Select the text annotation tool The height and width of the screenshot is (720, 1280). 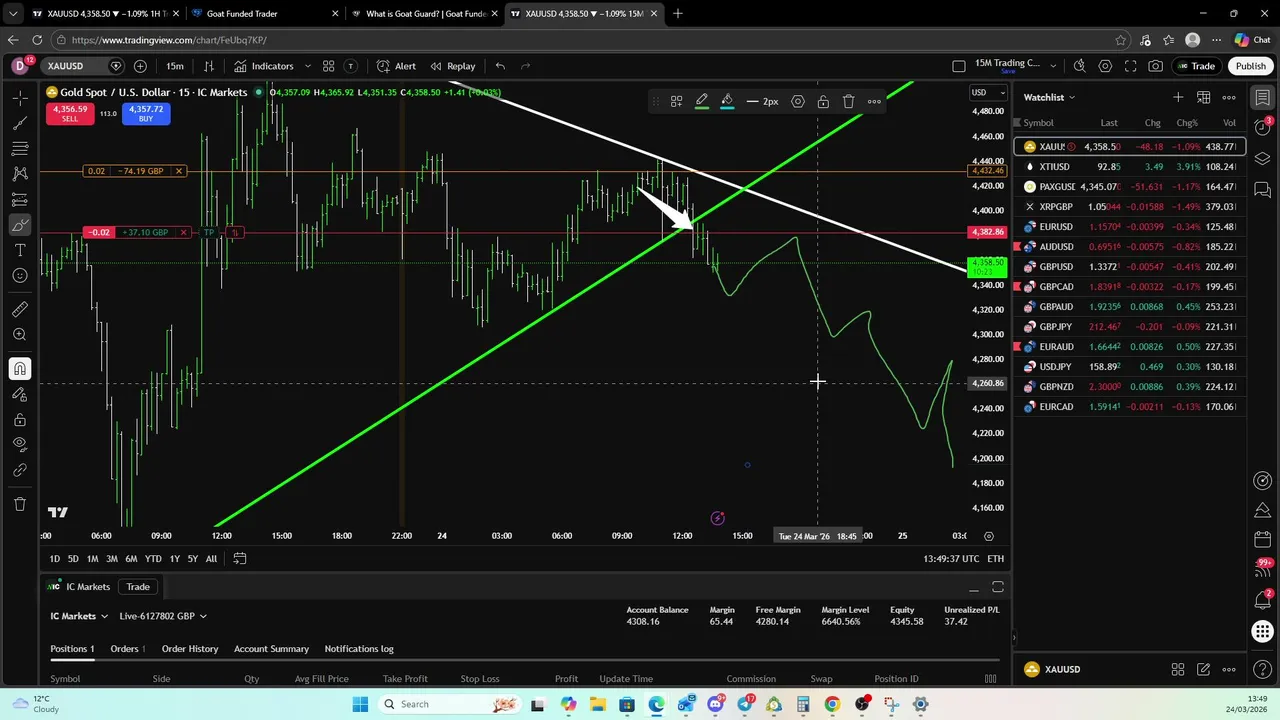coord(20,250)
